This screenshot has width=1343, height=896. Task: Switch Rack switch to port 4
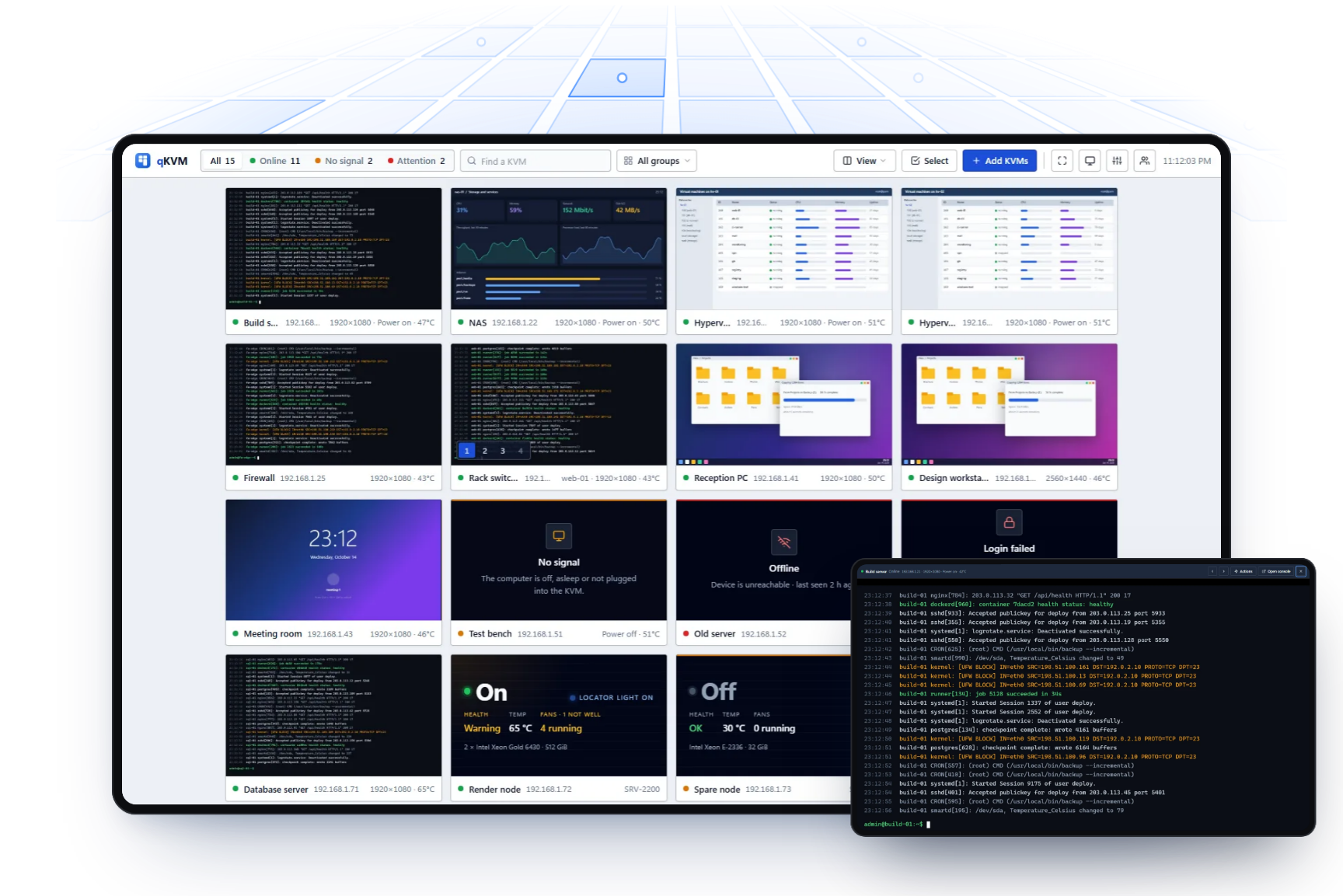click(521, 451)
